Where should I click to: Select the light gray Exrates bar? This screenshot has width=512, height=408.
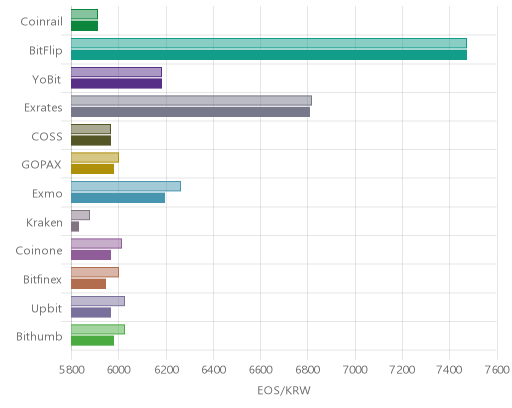(x=192, y=101)
